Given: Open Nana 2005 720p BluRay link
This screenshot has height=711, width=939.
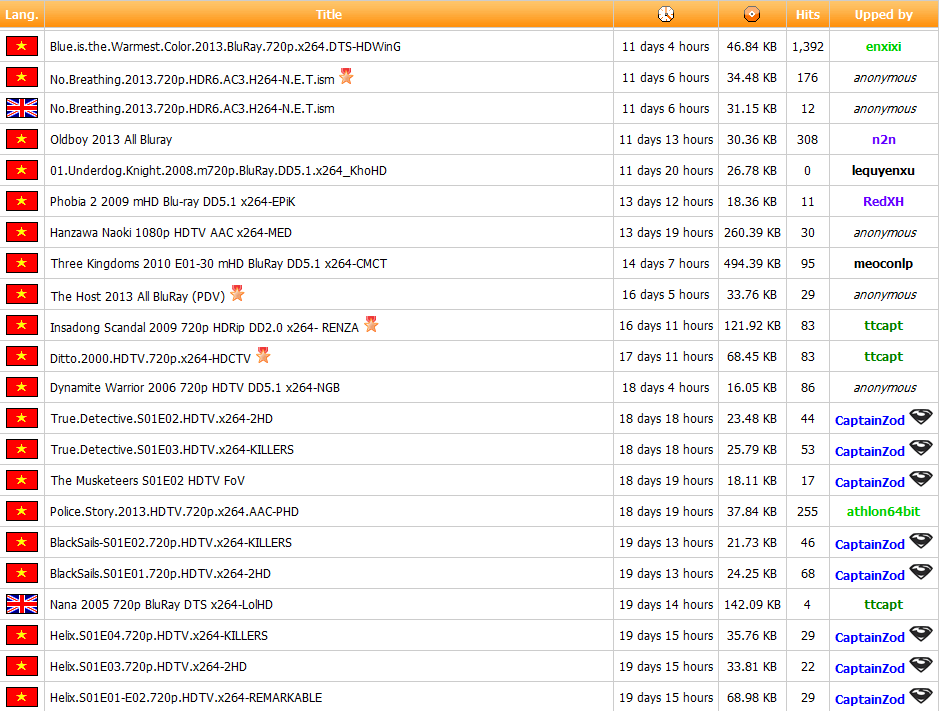Looking at the screenshot, I should pos(161,604).
